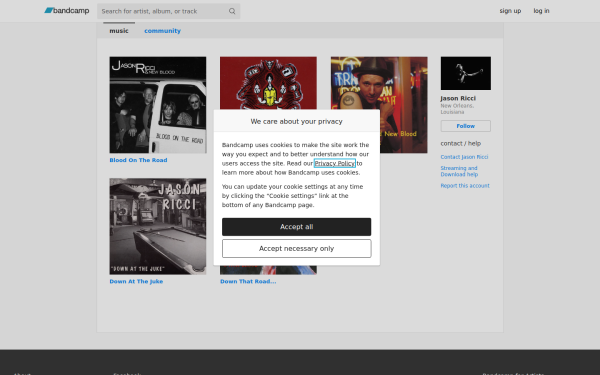
Task: Accept all cookies
Action: point(297,227)
